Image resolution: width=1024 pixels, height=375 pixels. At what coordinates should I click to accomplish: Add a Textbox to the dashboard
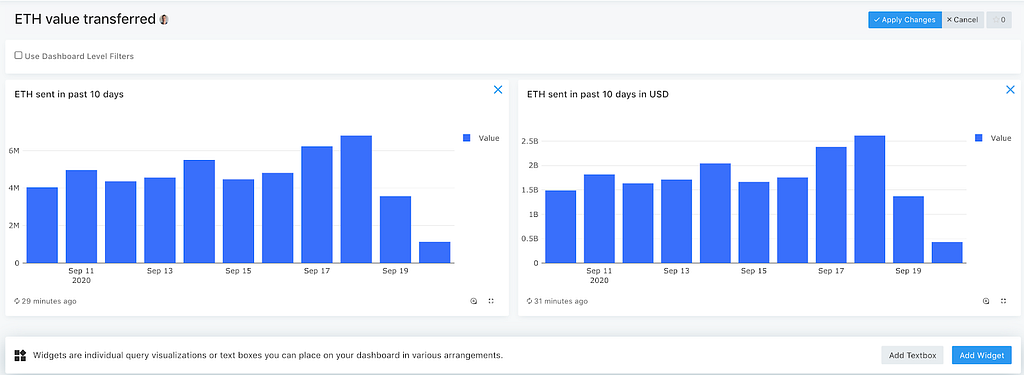913,355
